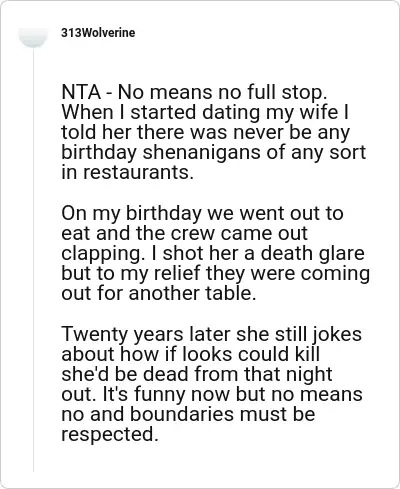Image resolution: width=400 pixels, height=489 pixels.
Task: Click the words 'boundaries must be'
Action: [x=222, y=414]
